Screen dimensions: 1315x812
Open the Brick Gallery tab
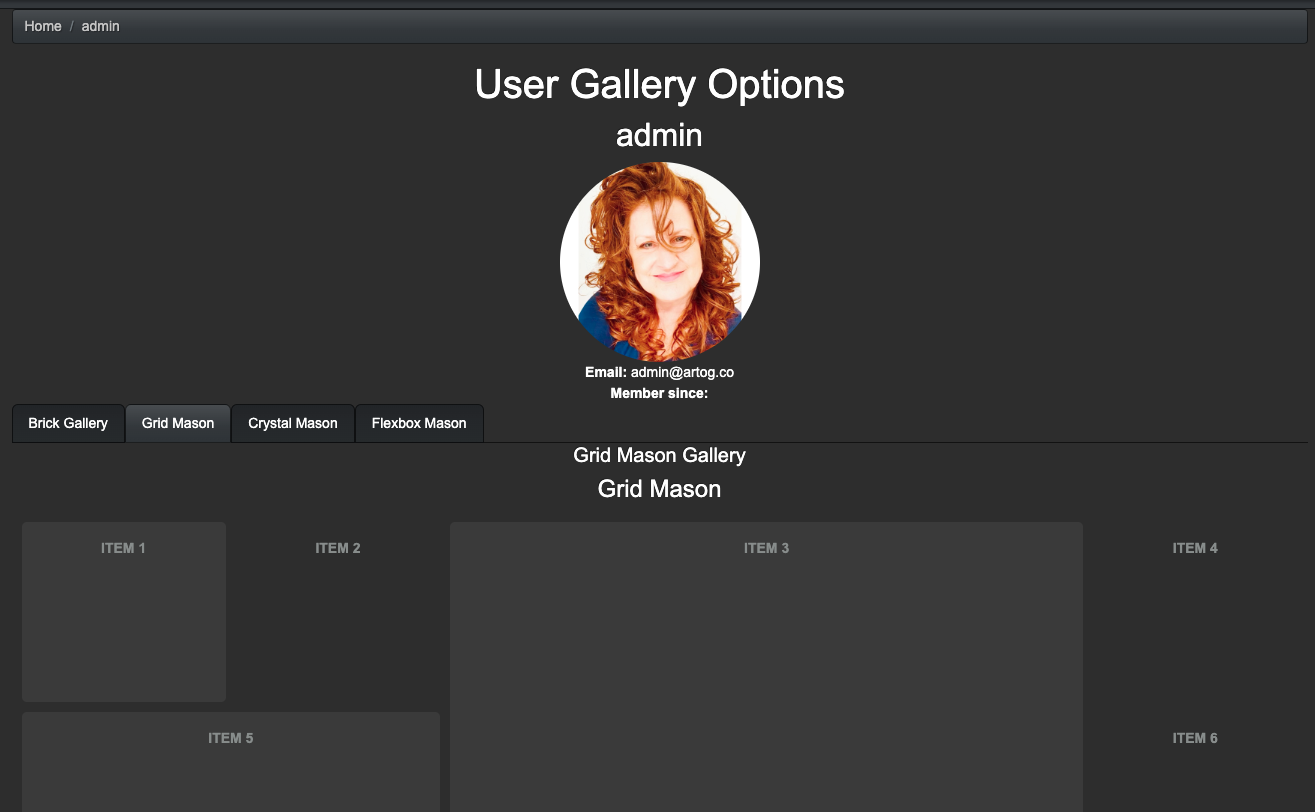point(68,423)
